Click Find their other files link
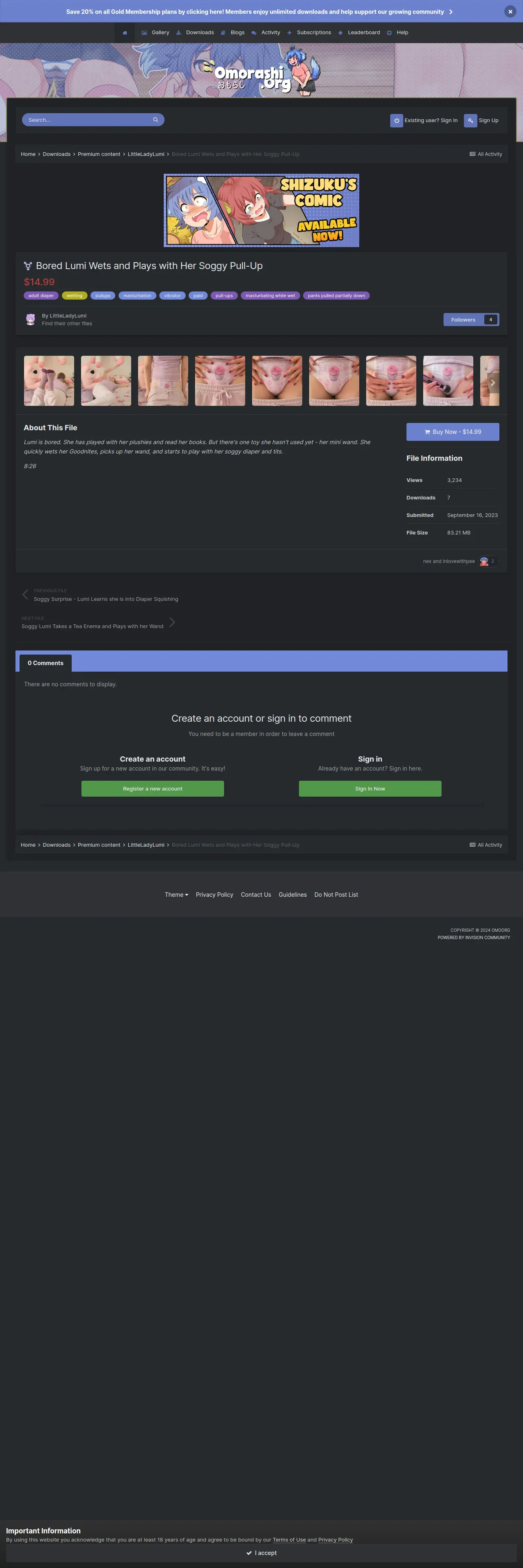The height and width of the screenshot is (1568, 523). point(67,324)
